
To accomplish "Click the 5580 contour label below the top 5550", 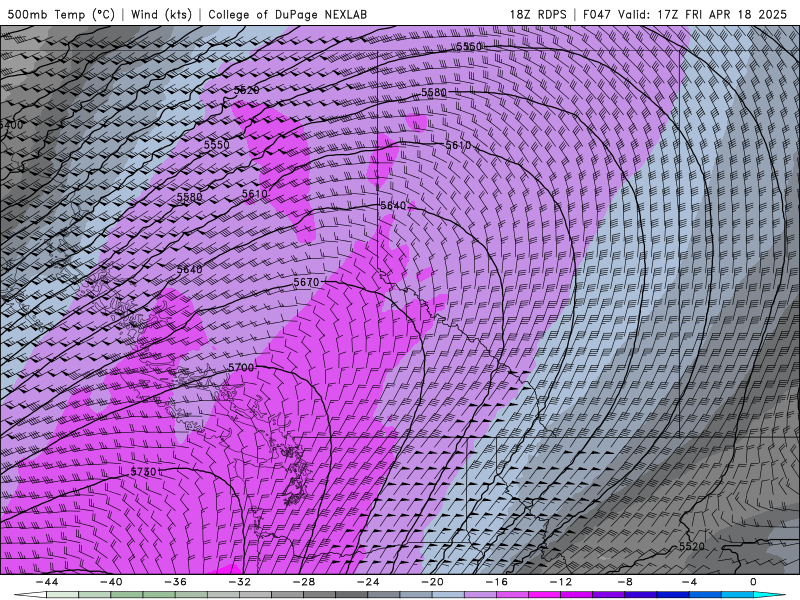I will tap(434, 92).
